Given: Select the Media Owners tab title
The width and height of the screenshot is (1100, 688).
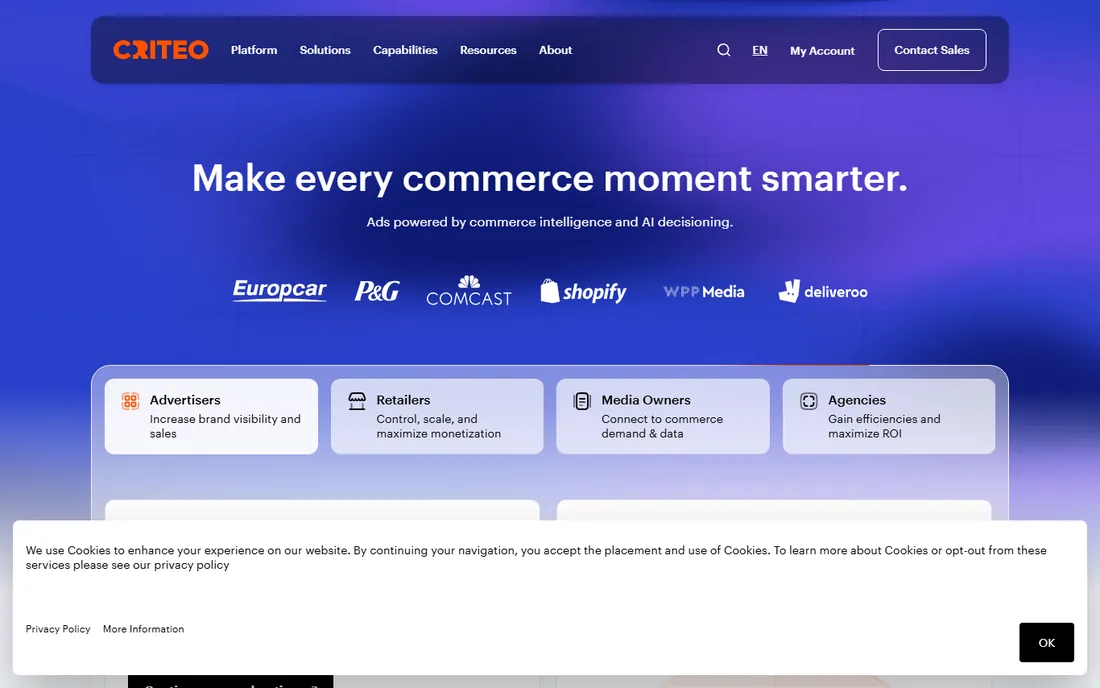Looking at the screenshot, I should 646,400.
